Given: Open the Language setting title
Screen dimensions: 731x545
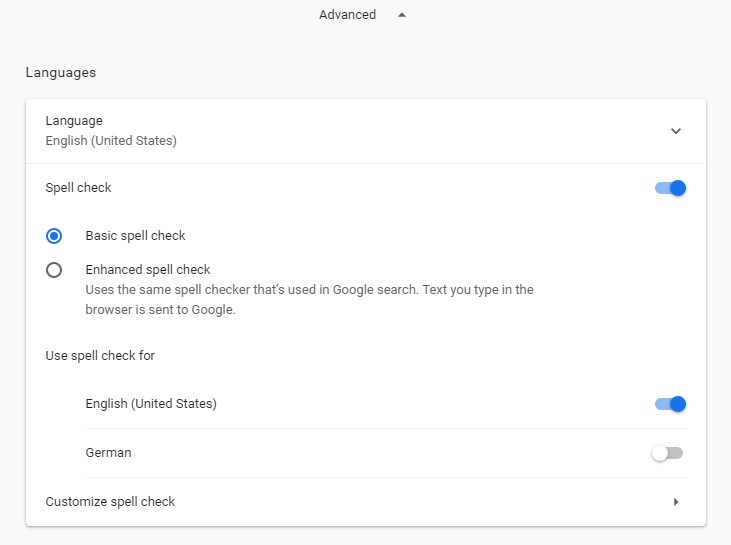Looking at the screenshot, I should click(74, 121).
